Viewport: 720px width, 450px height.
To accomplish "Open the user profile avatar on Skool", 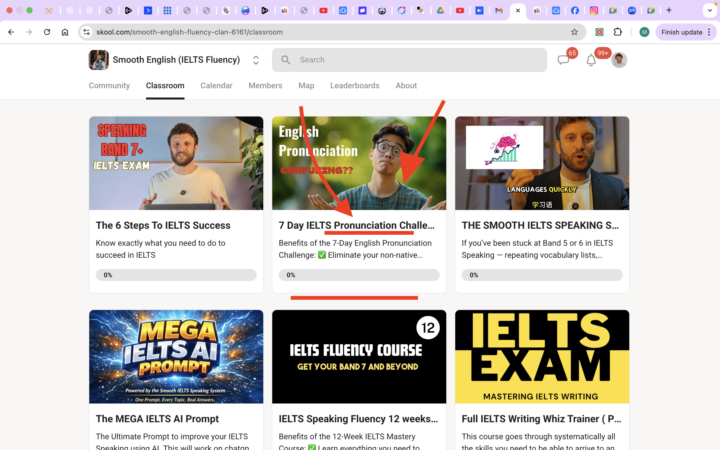I will point(619,60).
